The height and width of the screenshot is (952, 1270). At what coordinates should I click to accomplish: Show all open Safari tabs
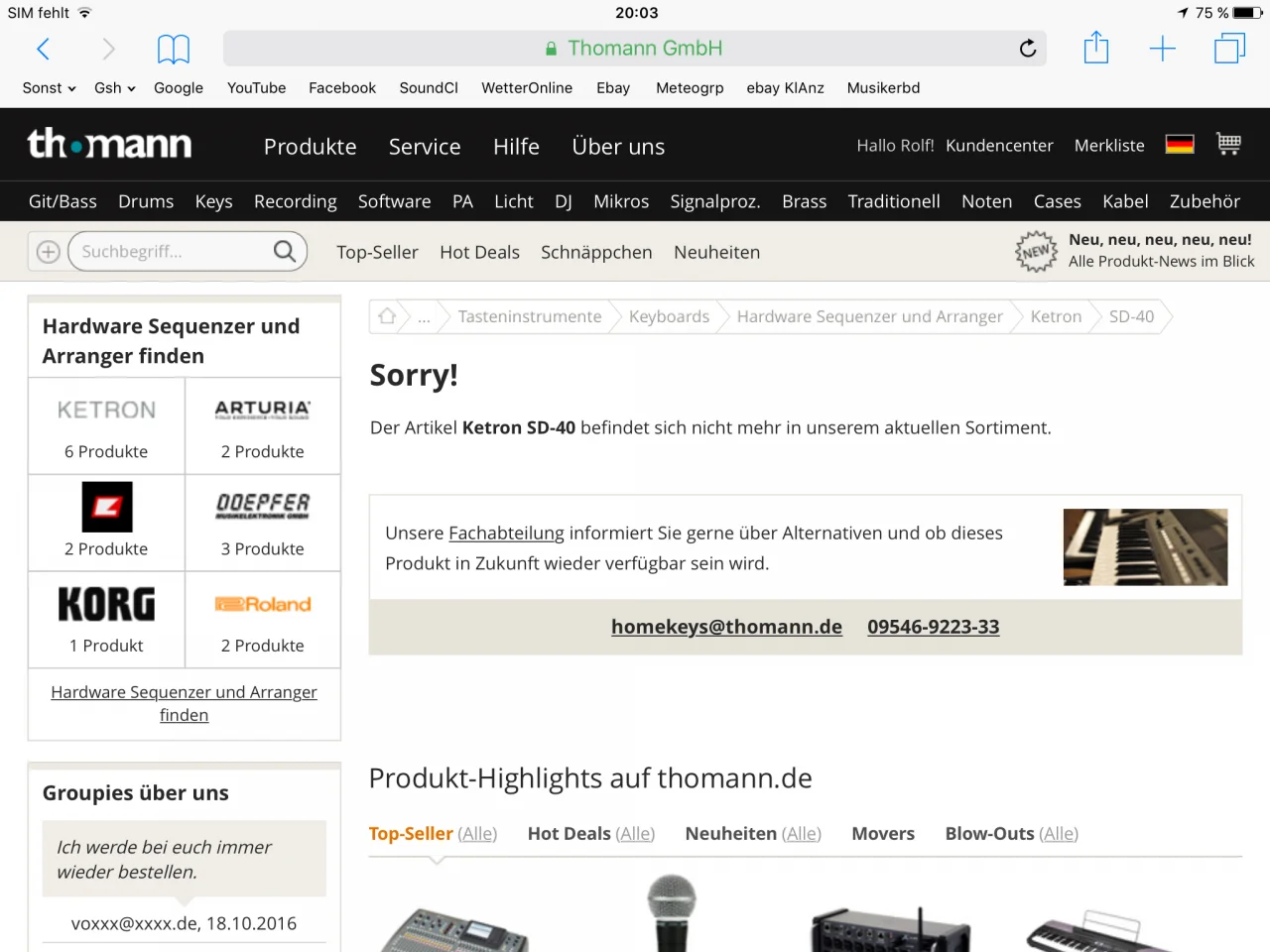click(x=1229, y=49)
